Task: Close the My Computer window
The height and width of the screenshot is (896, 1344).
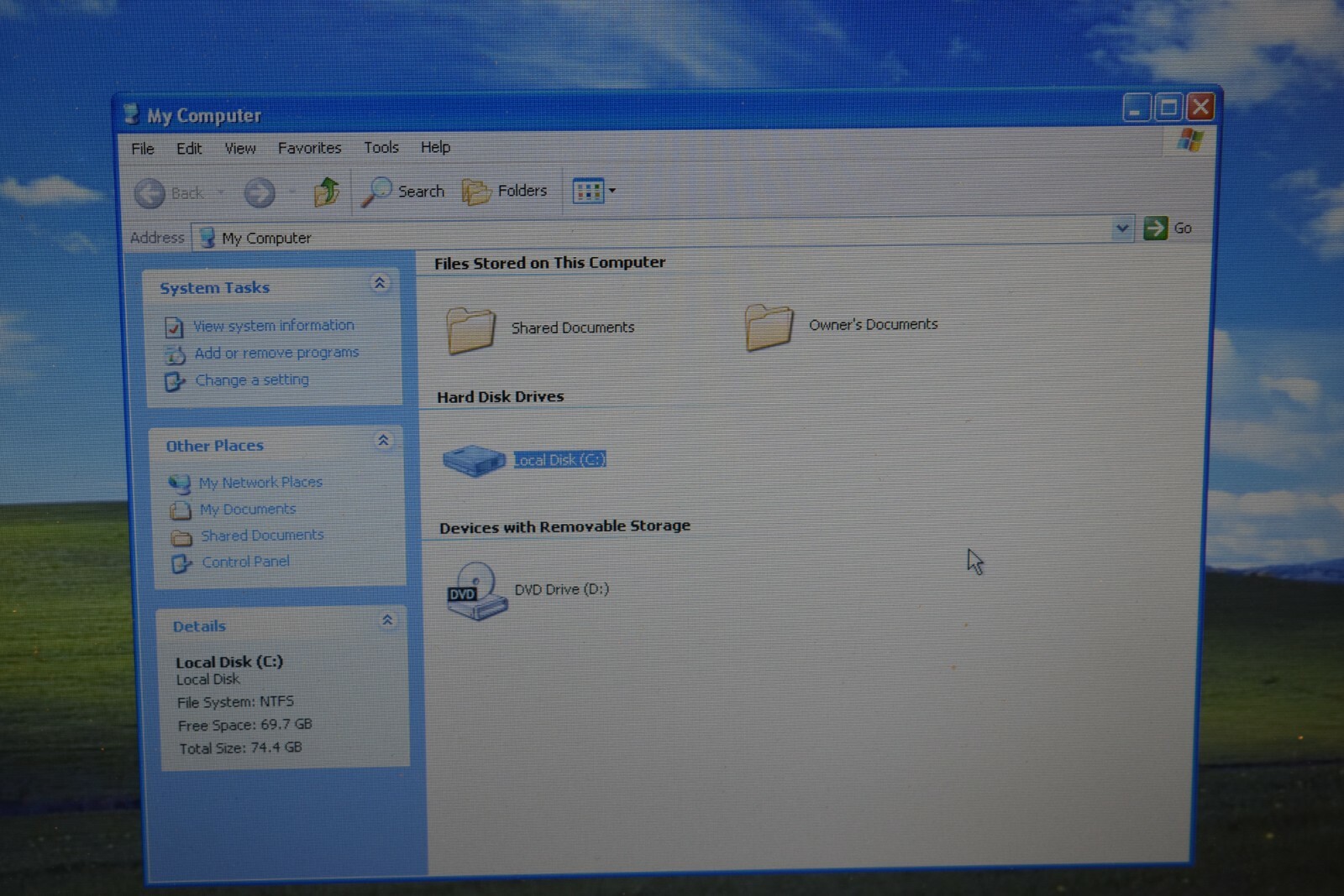Action: (1200, 107)
